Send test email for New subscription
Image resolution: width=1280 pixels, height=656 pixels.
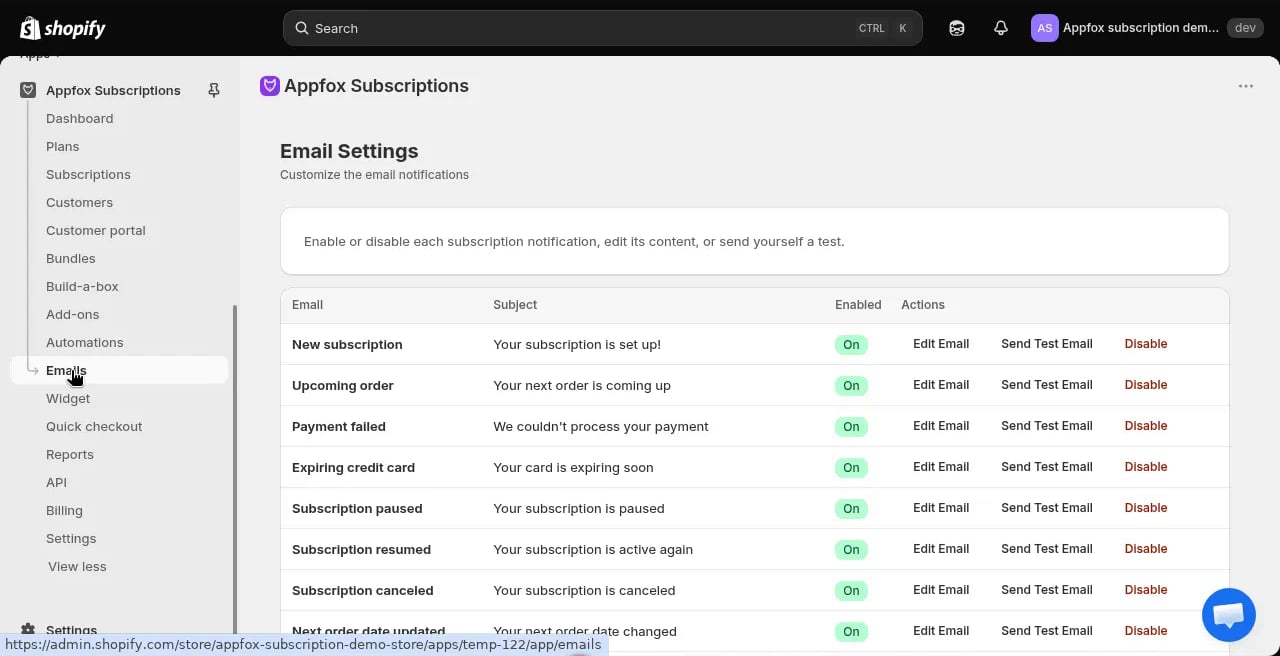[x=1047, y=344]
